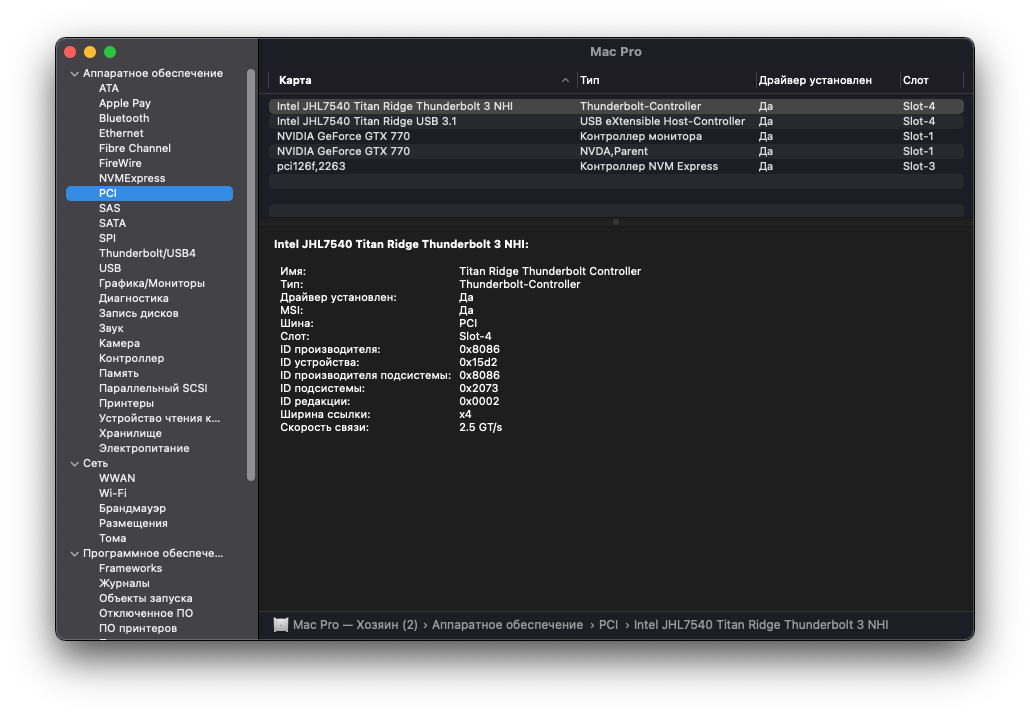Open Frameworks software section
Screen dimensions: 1030x714
(x=130, y=569)
